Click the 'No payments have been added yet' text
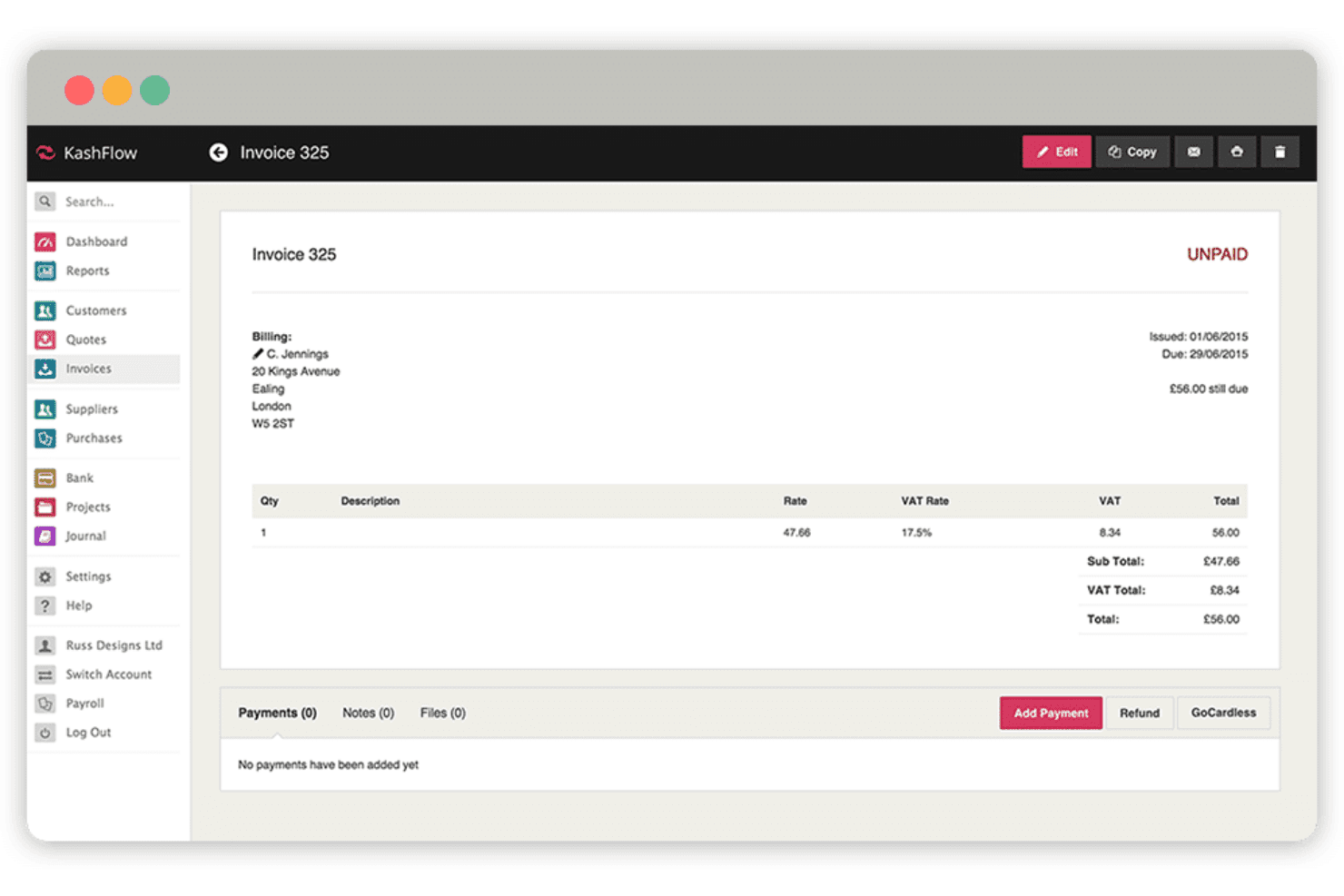 click(328, 764)
